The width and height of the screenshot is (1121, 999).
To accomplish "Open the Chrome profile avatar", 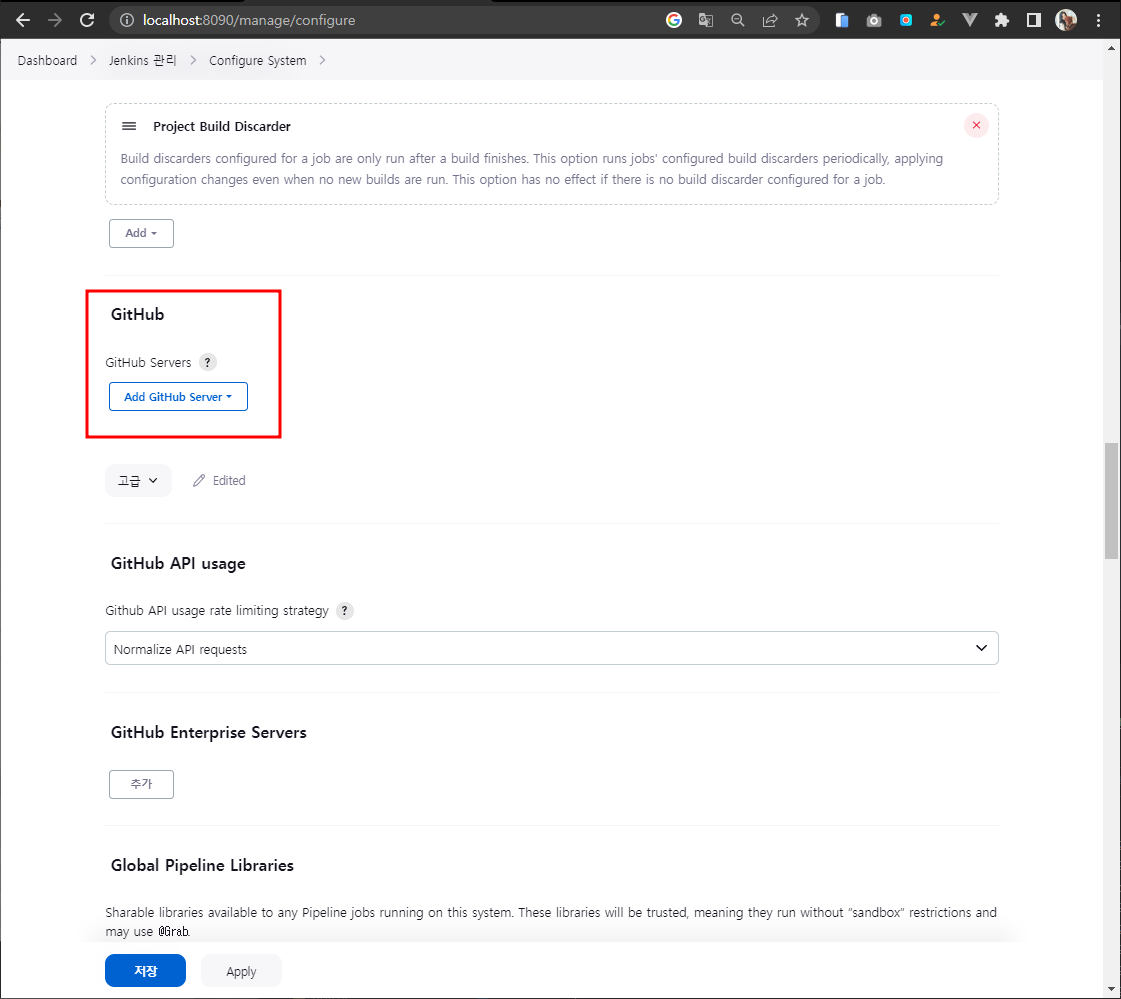I will point(1066,20).
